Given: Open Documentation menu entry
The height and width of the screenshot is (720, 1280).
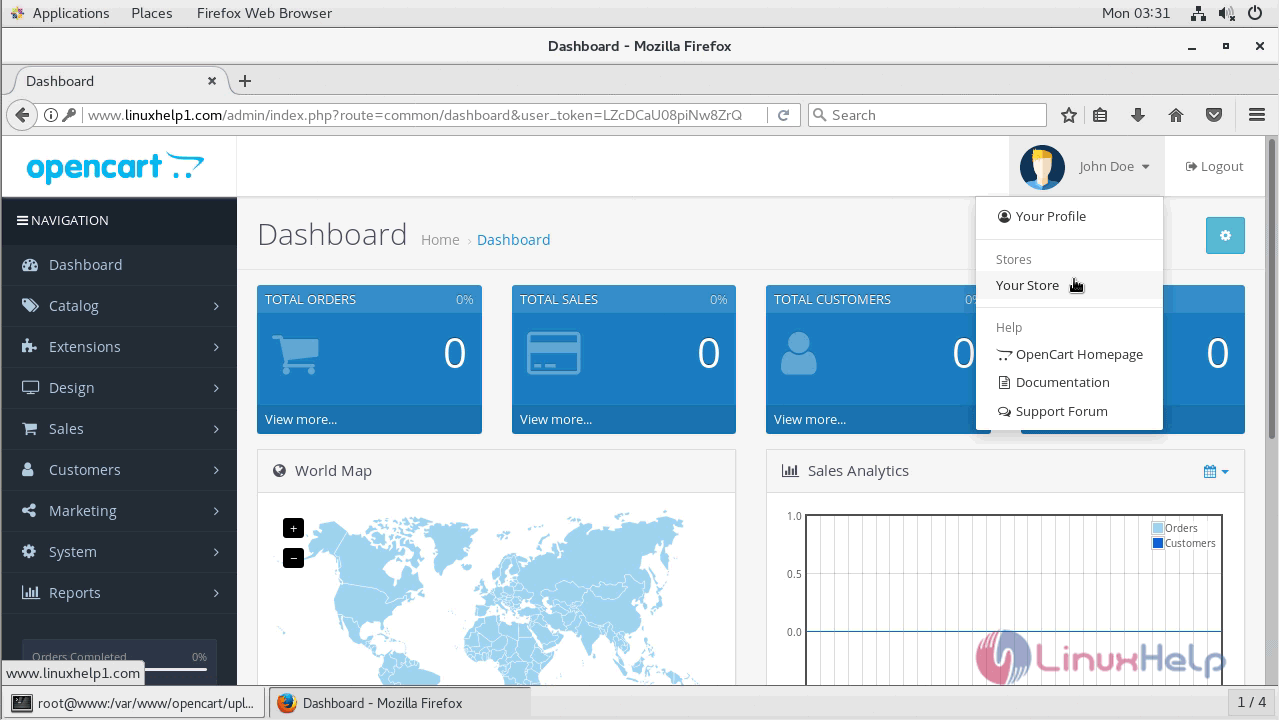Looking at the screenshot, I should pyautogui.click(x=1069, y=382).
